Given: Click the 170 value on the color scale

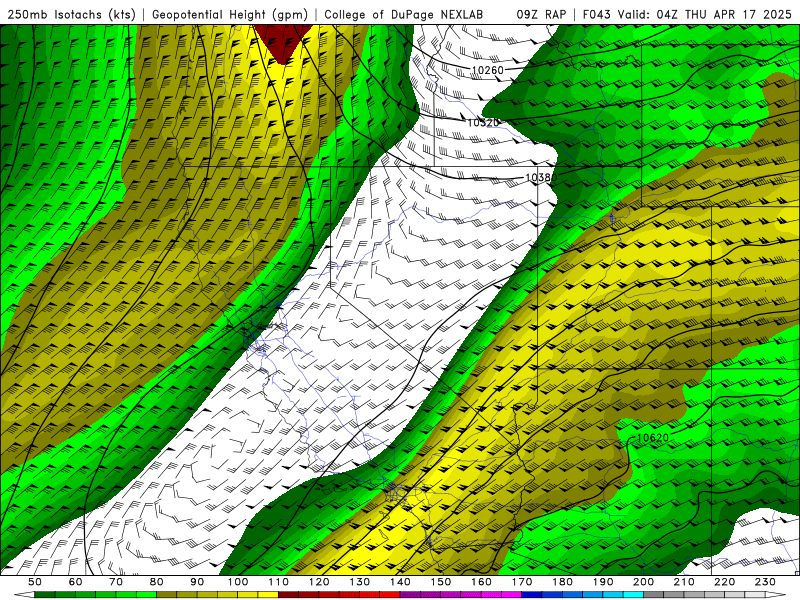Looking at the screenshot, I should tap(521, 582).
